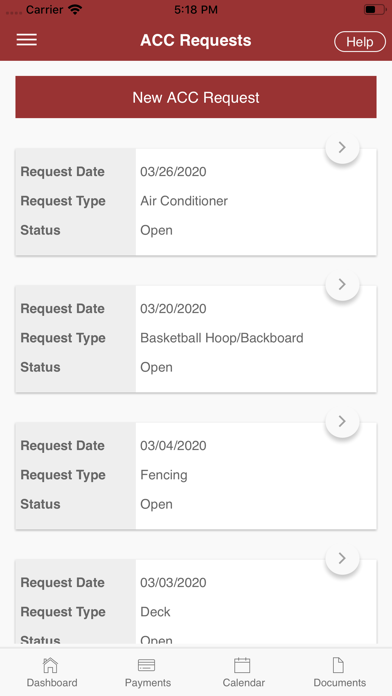Click the battery indicator icon
The width and height of the screenshot is (392, 696).
click(x=375, y=9)
